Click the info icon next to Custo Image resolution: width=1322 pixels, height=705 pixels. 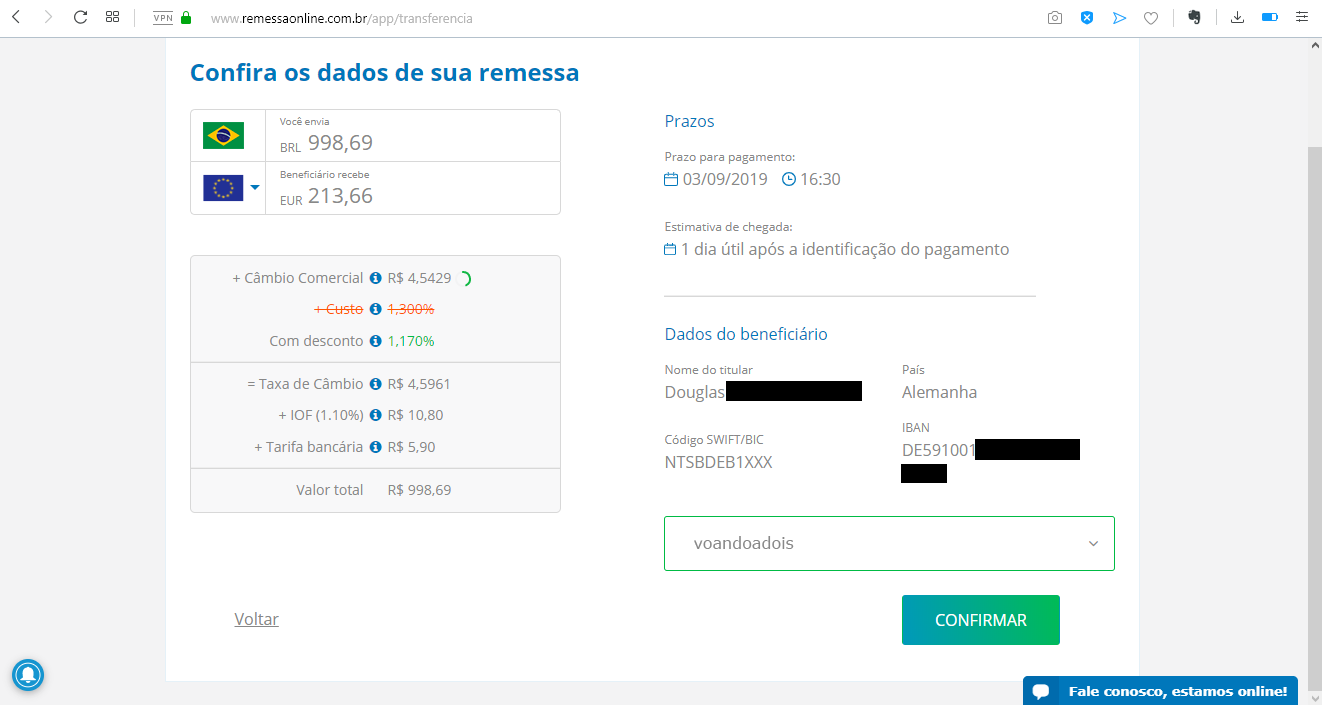(x=375, y=309)
